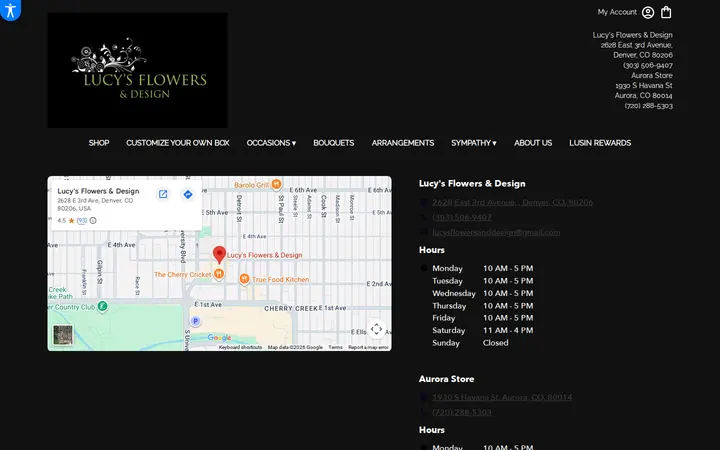The width and height of the screenshot is (720, 450).
Task: Open the ARRANGEMENTS menu item
Action: [x=403, y=143]
